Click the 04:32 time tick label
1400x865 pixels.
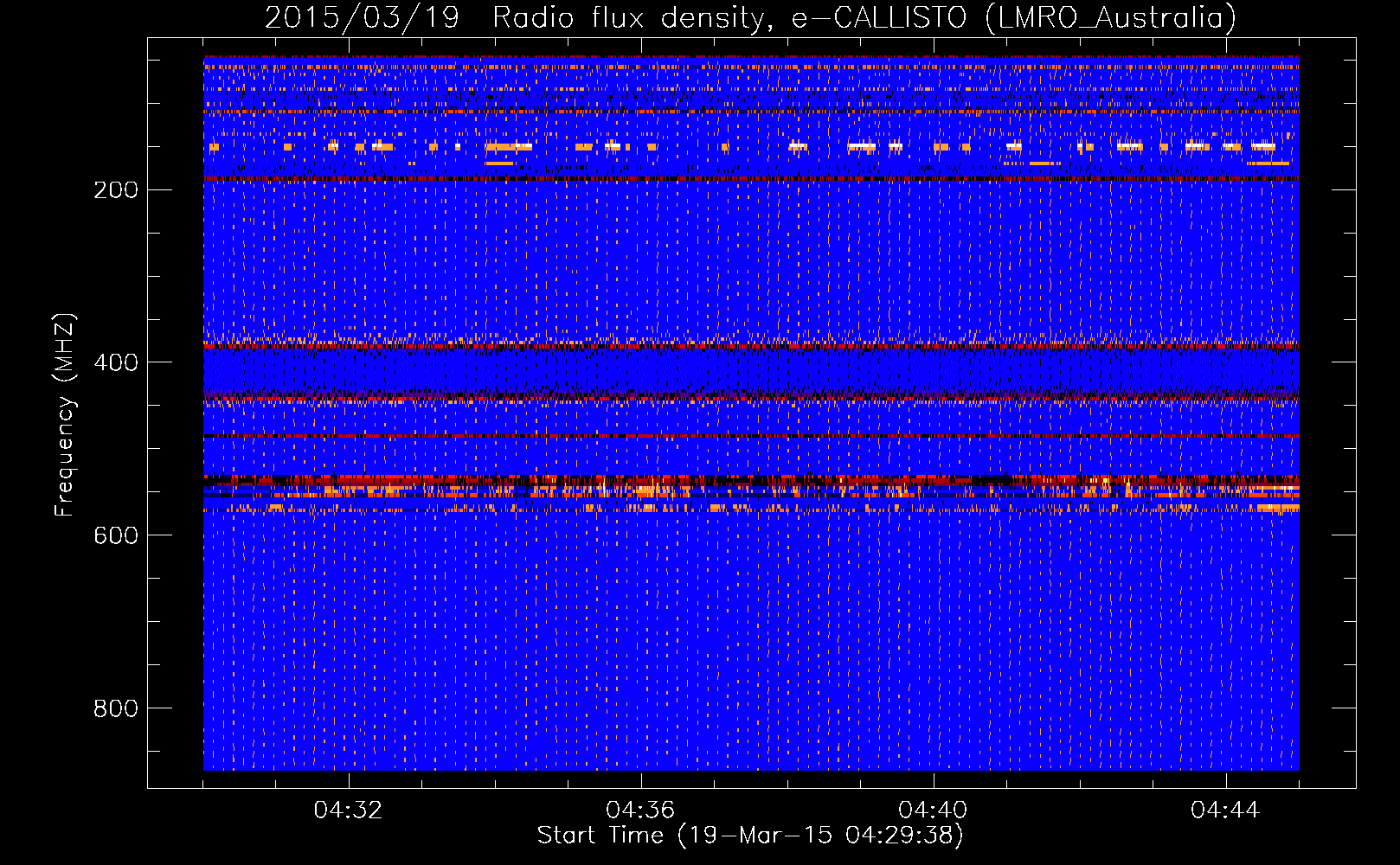[349, 810]
